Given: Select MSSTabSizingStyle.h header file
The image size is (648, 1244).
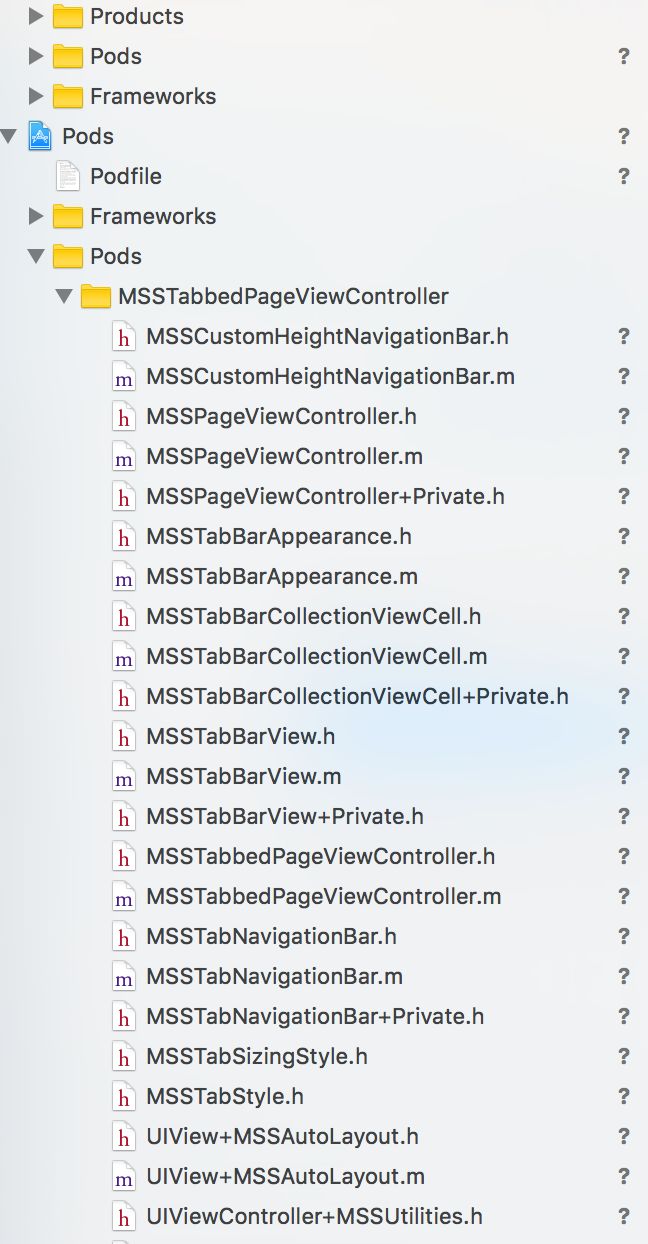Looking at the screenshot, I should click(257, 1056).
